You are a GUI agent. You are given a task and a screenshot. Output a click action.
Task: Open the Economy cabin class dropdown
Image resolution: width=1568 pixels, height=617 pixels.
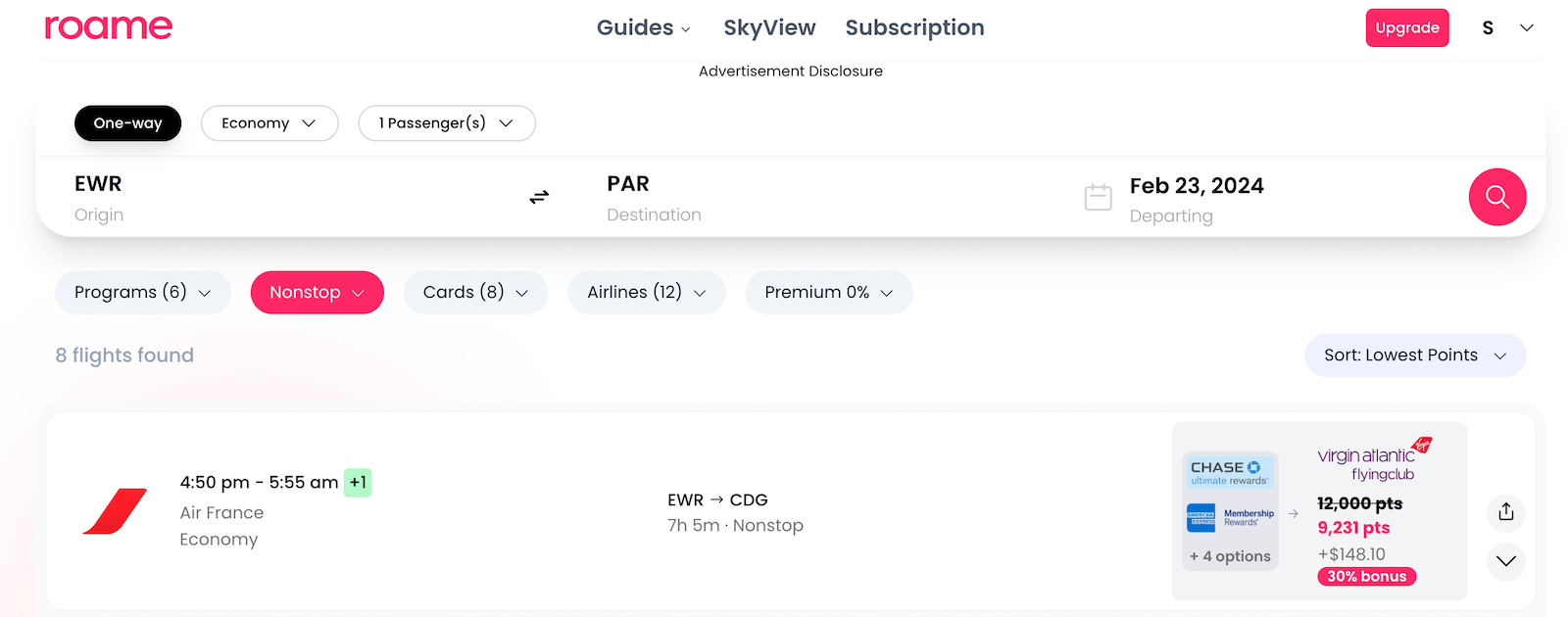pos(269,123)
